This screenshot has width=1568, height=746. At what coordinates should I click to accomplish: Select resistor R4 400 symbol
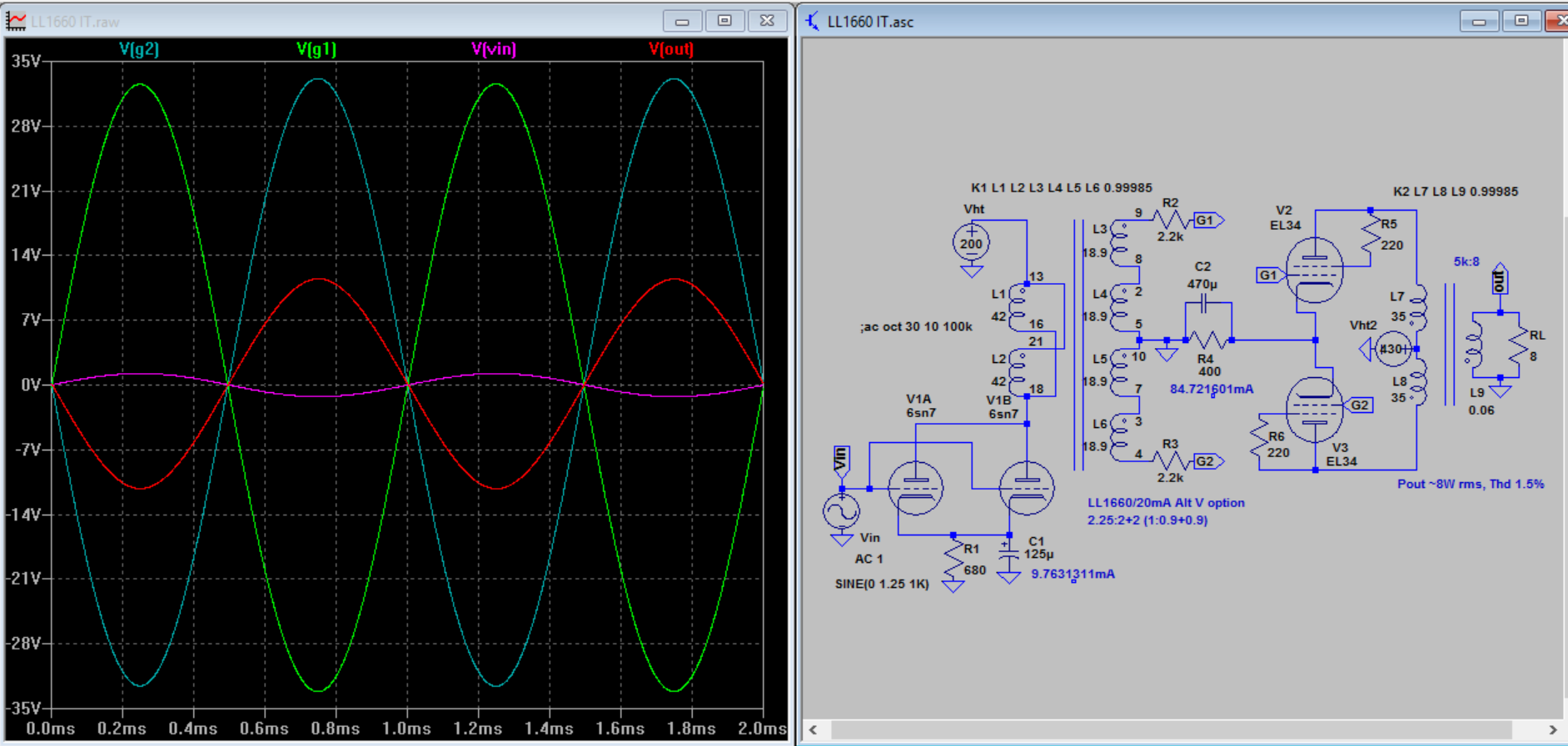click(x=1208, y=340)
